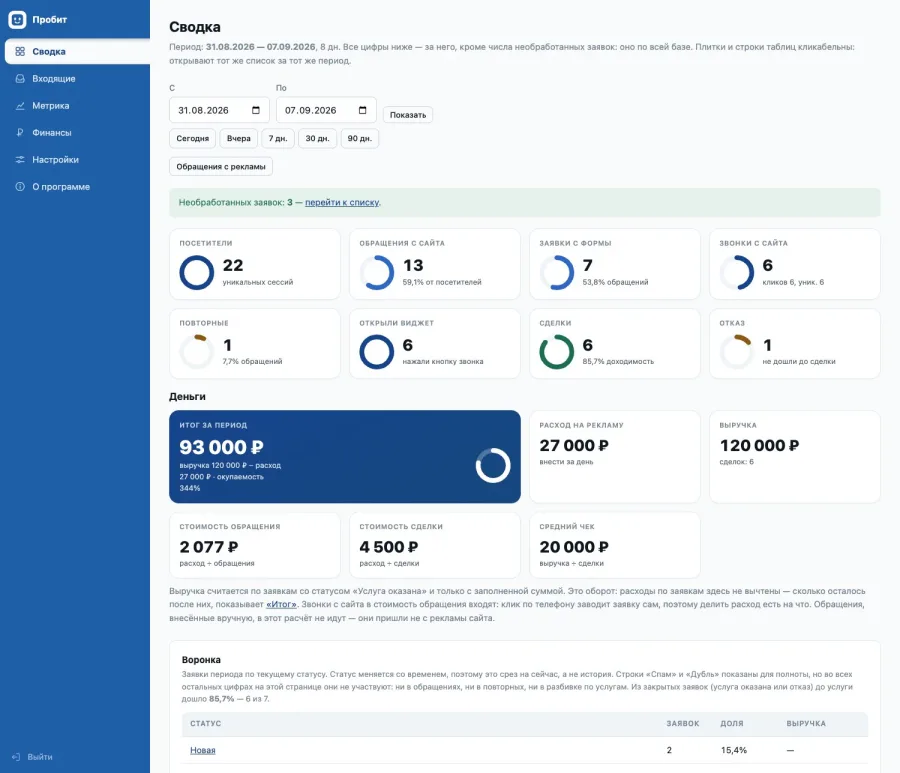Viewport: 900px width, 773px height.
Task: Follow the перейти к списку link
Action: pyautogui.click(x=342, y=203)
